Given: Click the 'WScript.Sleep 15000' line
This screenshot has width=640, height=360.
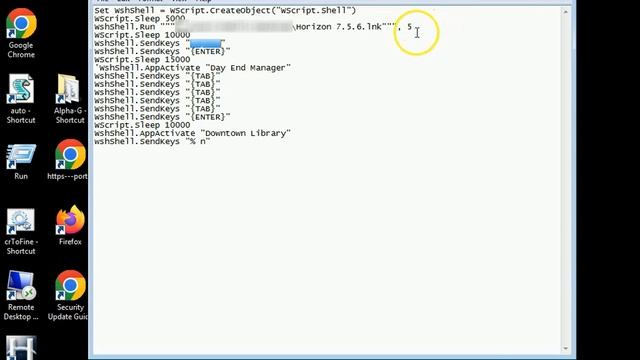Looking at the screenshot, I should [x=142, y=60].
